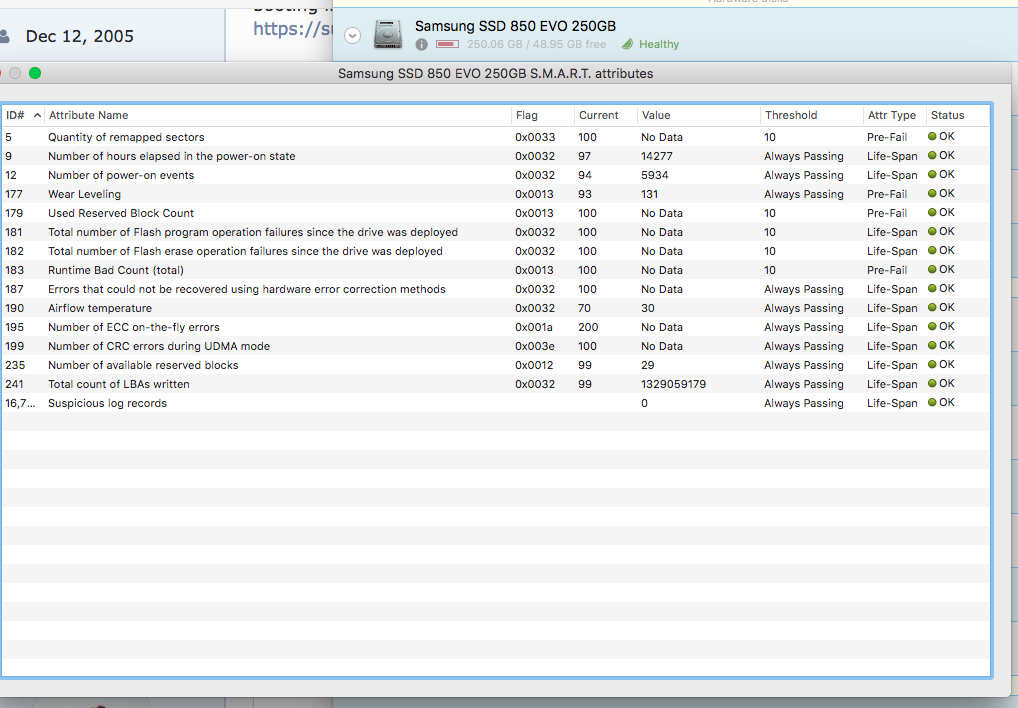Screen dimensions: 1018x708
Task: Select the Wear Leveling attribute row
Action: point(496,194)
